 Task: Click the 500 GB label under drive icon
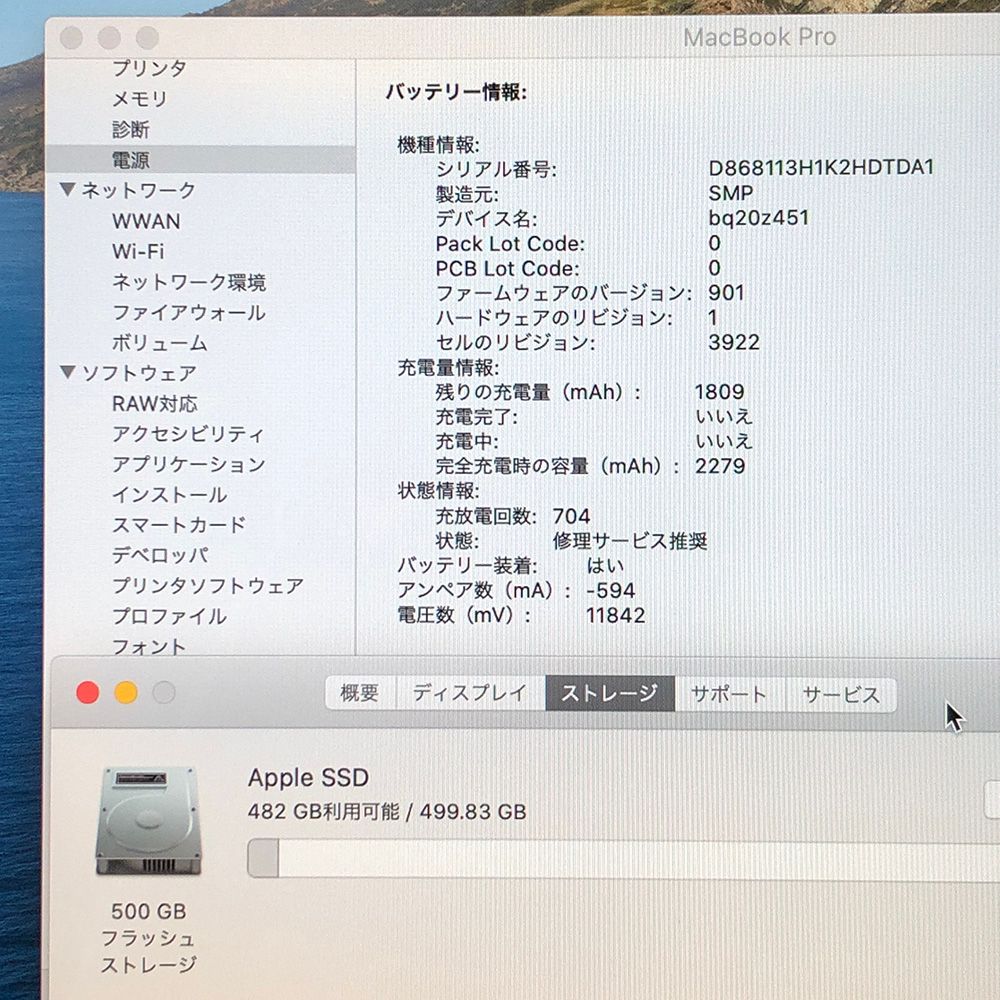pos(149,912)
